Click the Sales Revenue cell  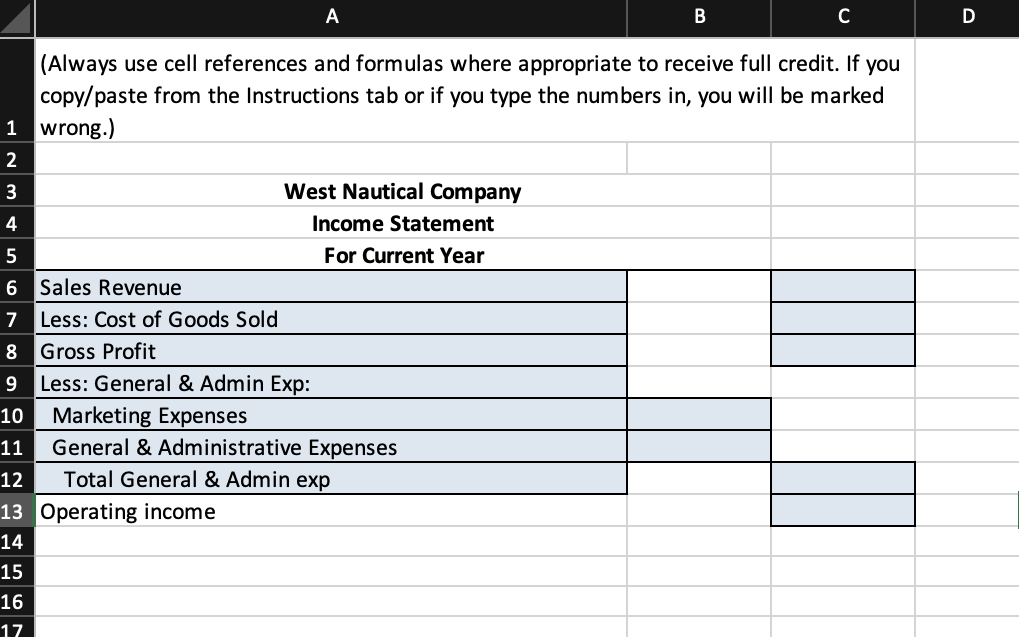pyautogui.click(x=330, y=287)
